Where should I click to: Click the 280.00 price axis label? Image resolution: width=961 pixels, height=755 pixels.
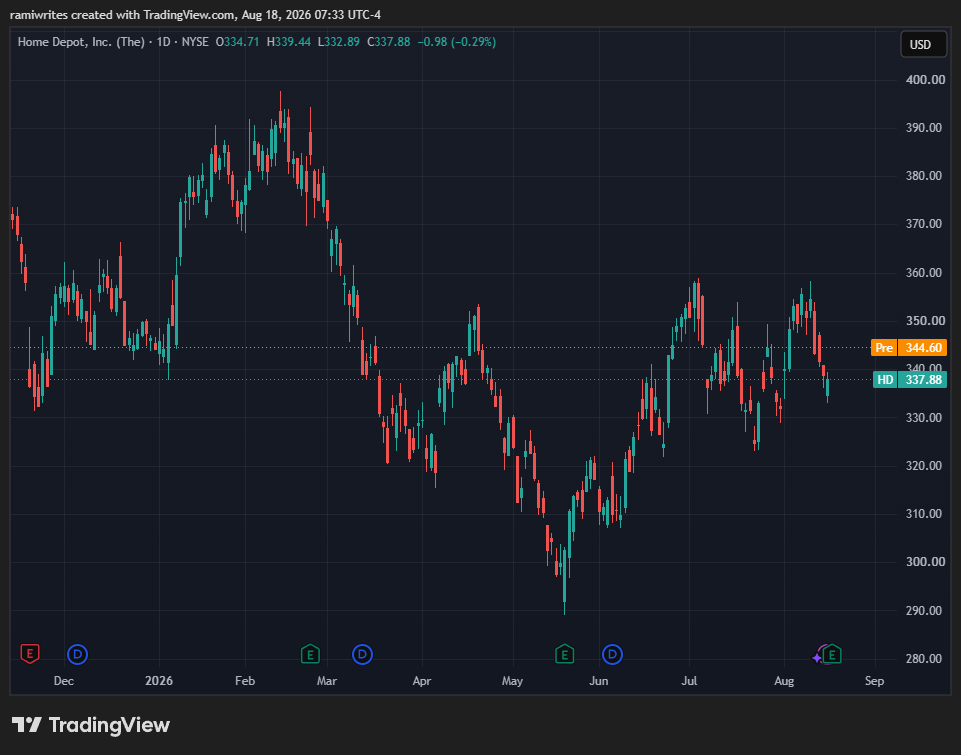925,659
